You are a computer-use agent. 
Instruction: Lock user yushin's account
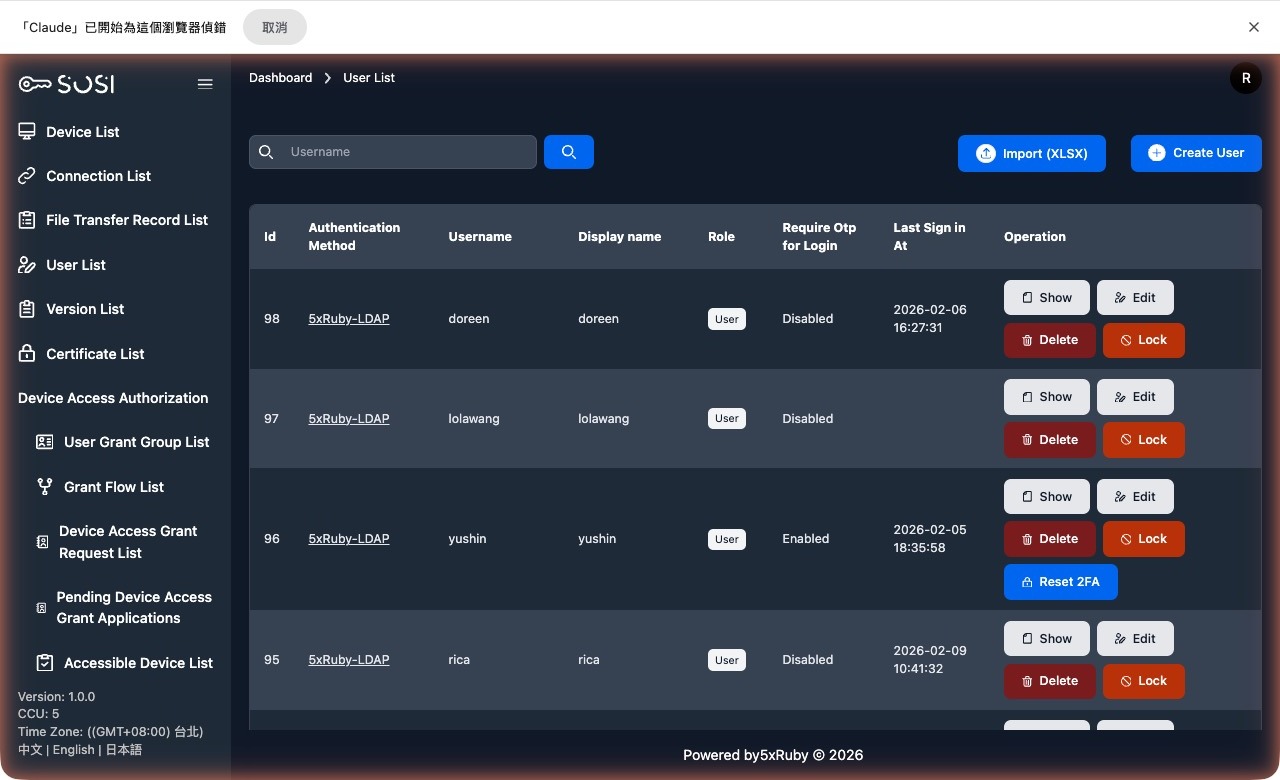1143,539
